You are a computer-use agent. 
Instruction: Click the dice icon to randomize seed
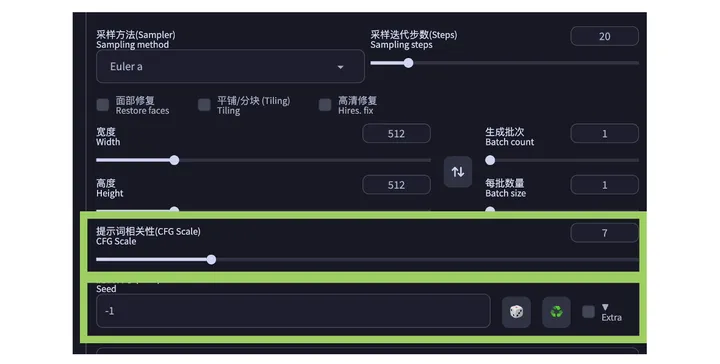pyautogui.click(x=516, y=312)
